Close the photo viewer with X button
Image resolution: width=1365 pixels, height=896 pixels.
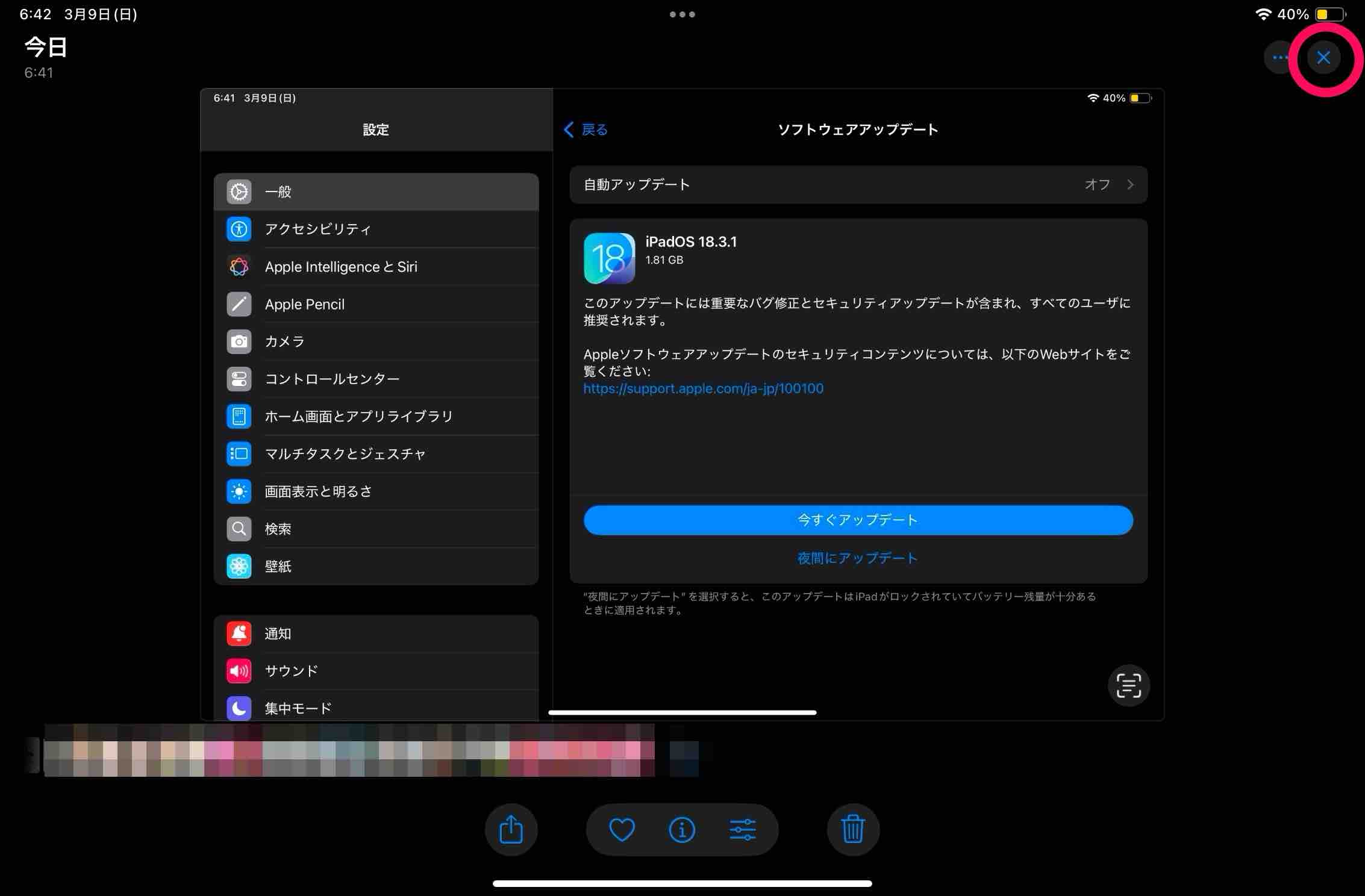tap(1323, 58)
